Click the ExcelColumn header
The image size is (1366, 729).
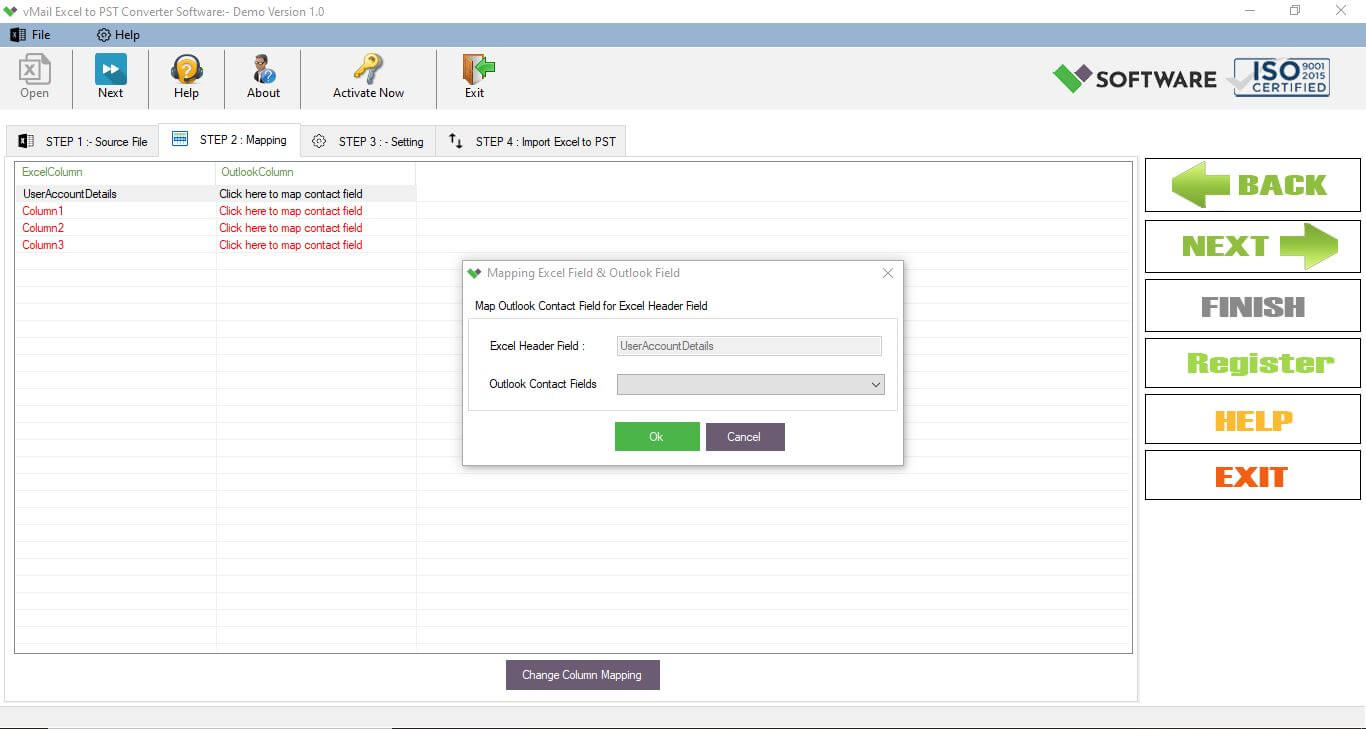[x=116, y=172]
